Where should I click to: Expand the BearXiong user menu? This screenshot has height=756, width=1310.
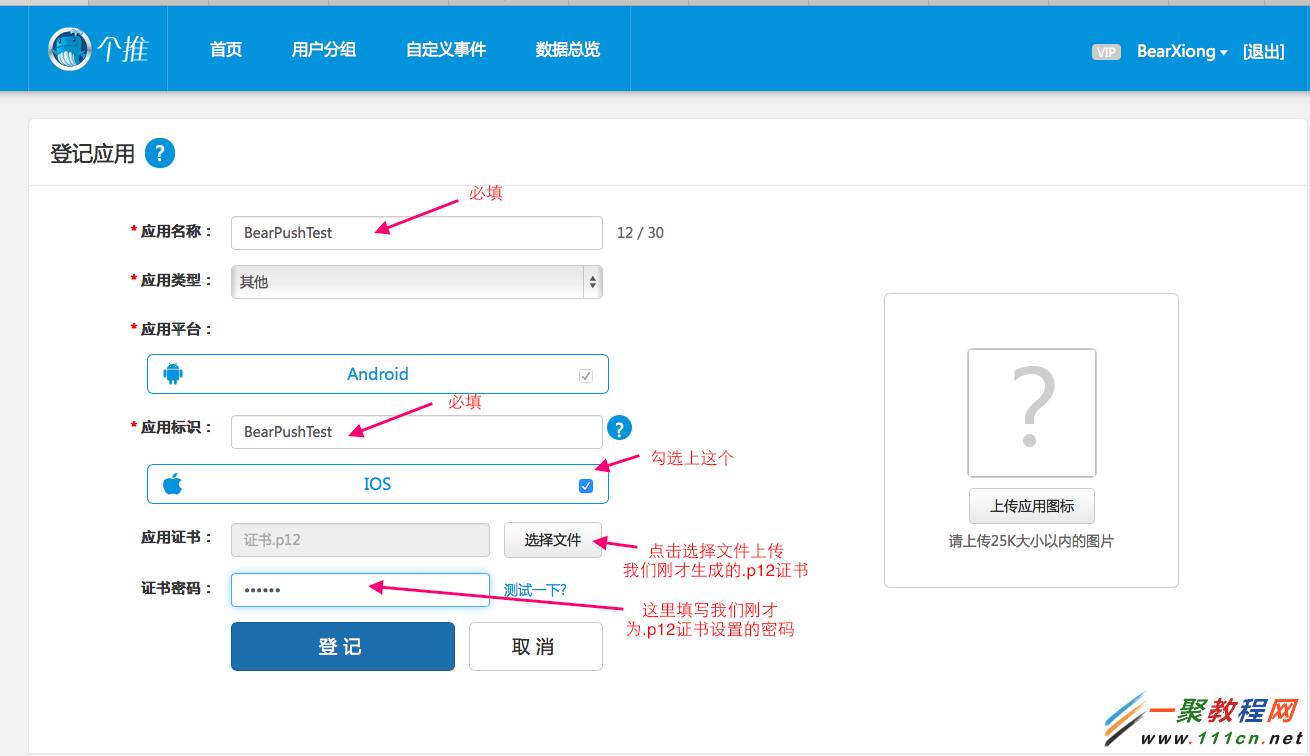coord(1181,52)
